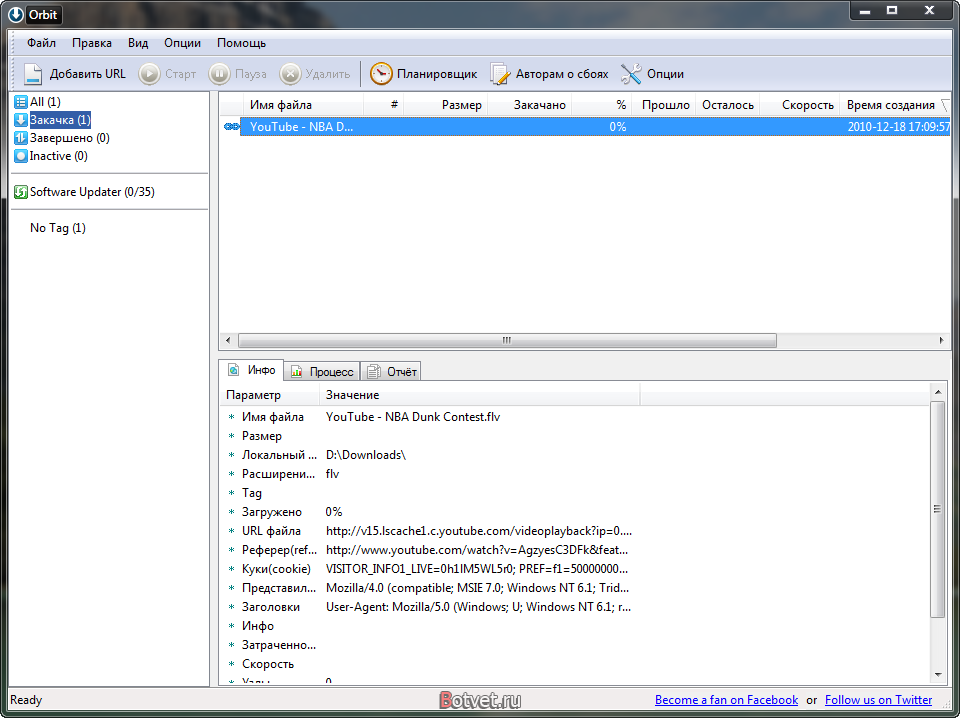
Task: Sort by Прошло column header
Action: (664, 105)
